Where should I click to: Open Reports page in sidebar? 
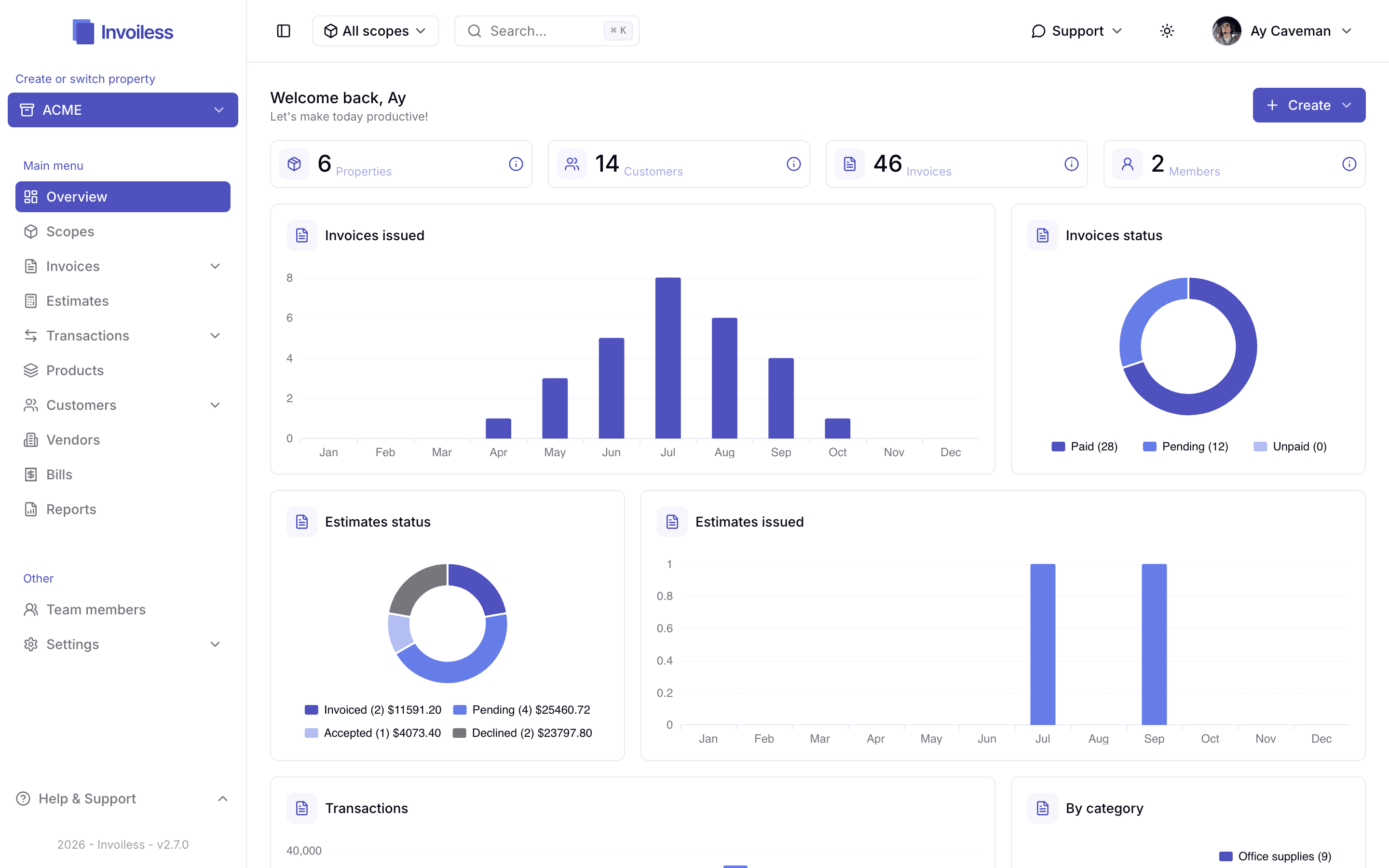coord(123,509)
